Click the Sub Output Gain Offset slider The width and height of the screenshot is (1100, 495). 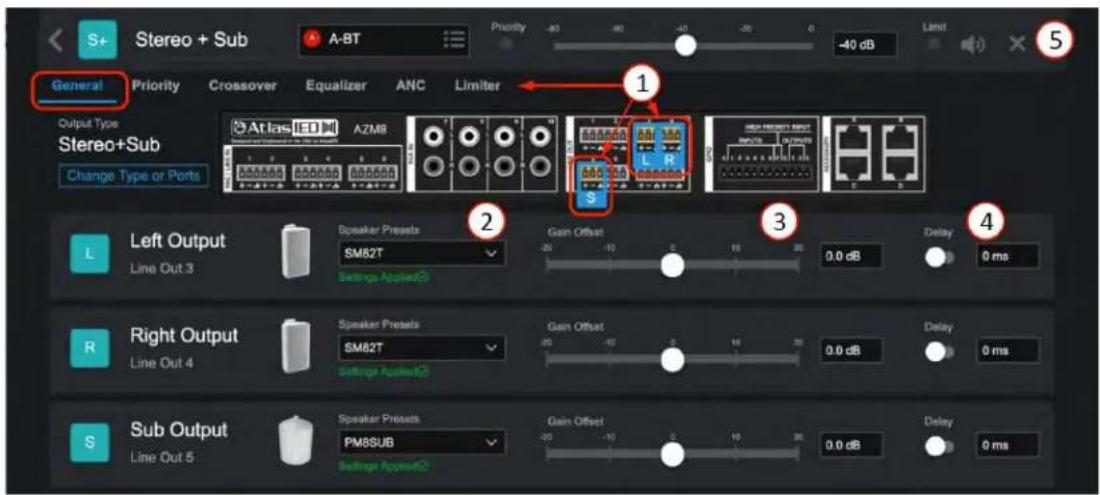672,454
